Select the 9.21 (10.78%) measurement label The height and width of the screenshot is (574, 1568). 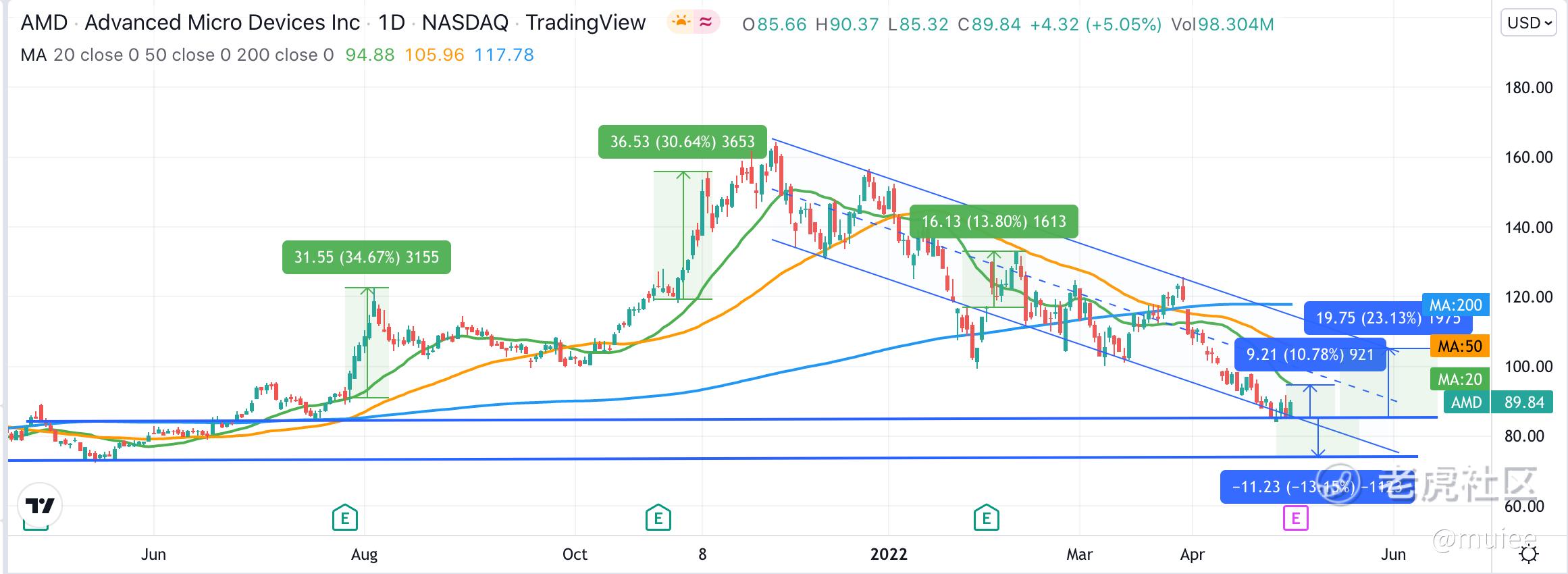pos(1310,355)
